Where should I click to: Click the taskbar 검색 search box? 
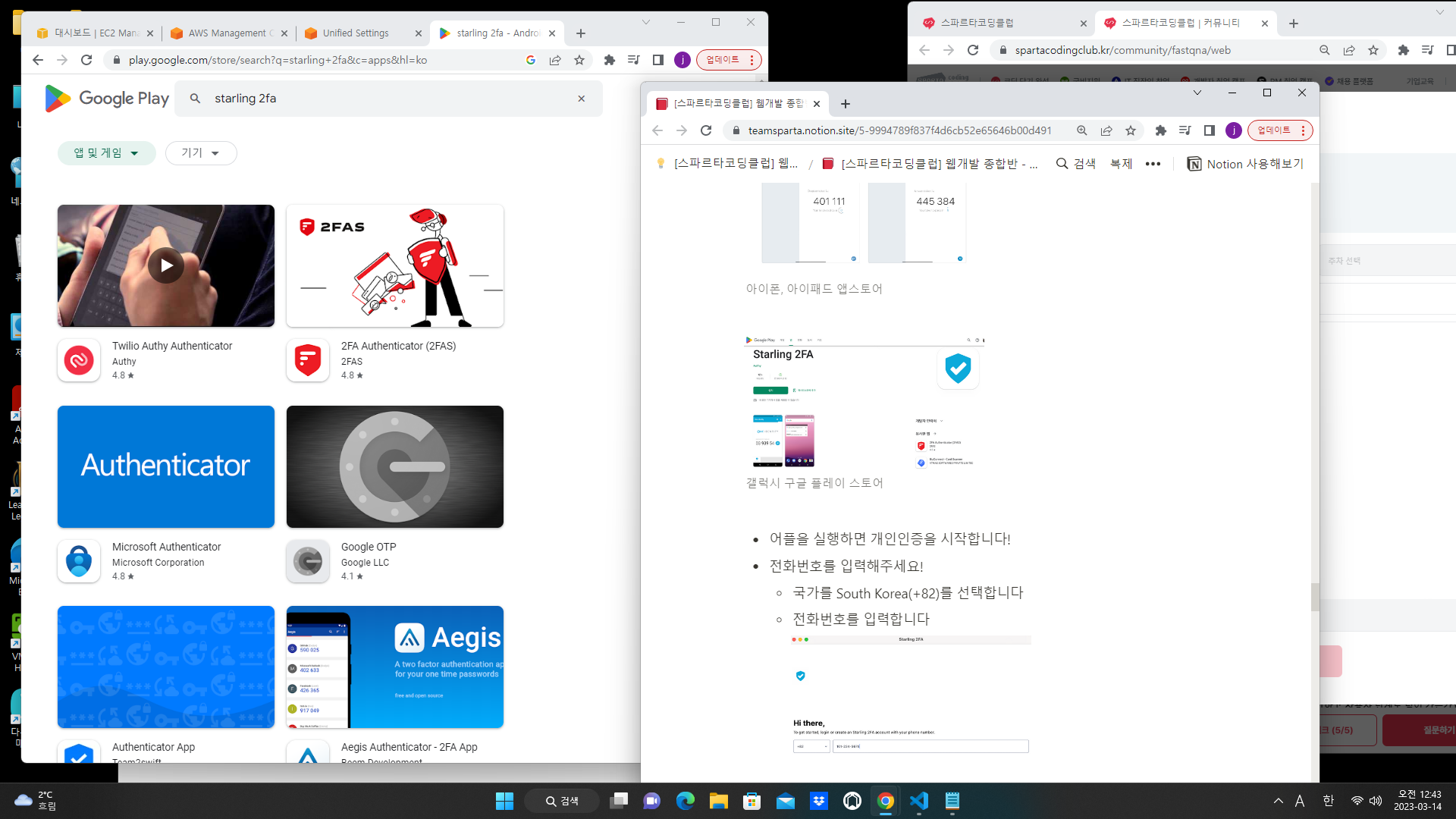click(x=563, y=801)
